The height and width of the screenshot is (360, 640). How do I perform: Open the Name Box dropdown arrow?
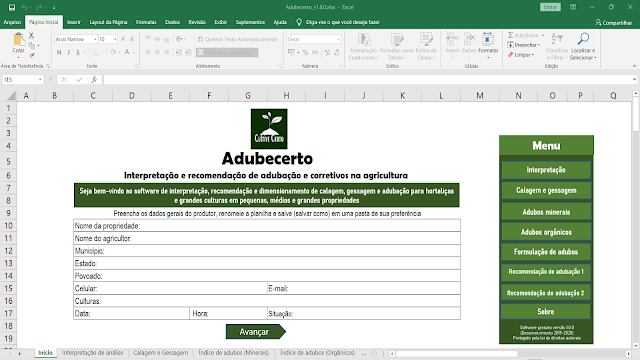point(40,80)
